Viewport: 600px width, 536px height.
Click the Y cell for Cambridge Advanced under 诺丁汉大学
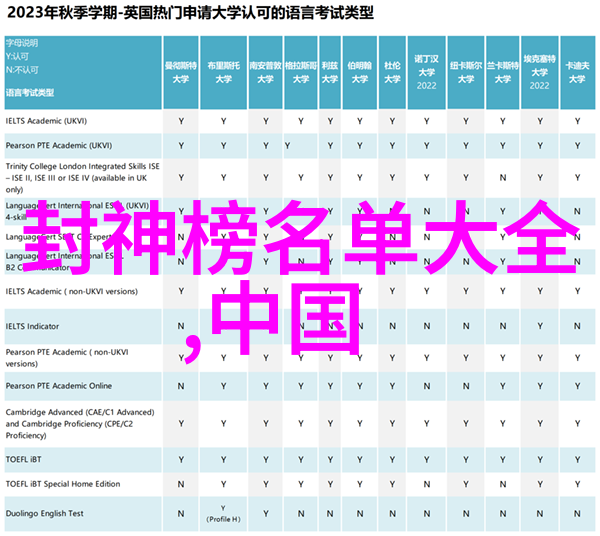(x=427, y=424)
